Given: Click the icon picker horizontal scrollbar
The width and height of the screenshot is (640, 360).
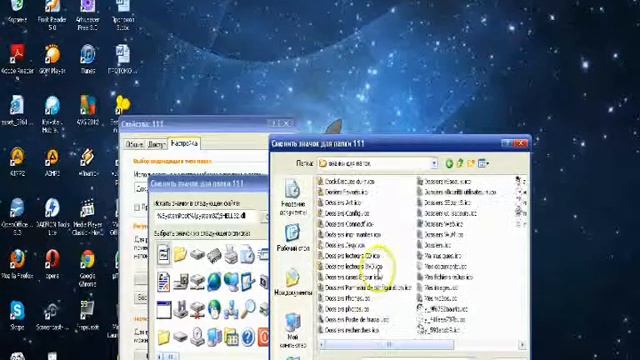Looking at the screenshot, I should (x=171, y=356).
